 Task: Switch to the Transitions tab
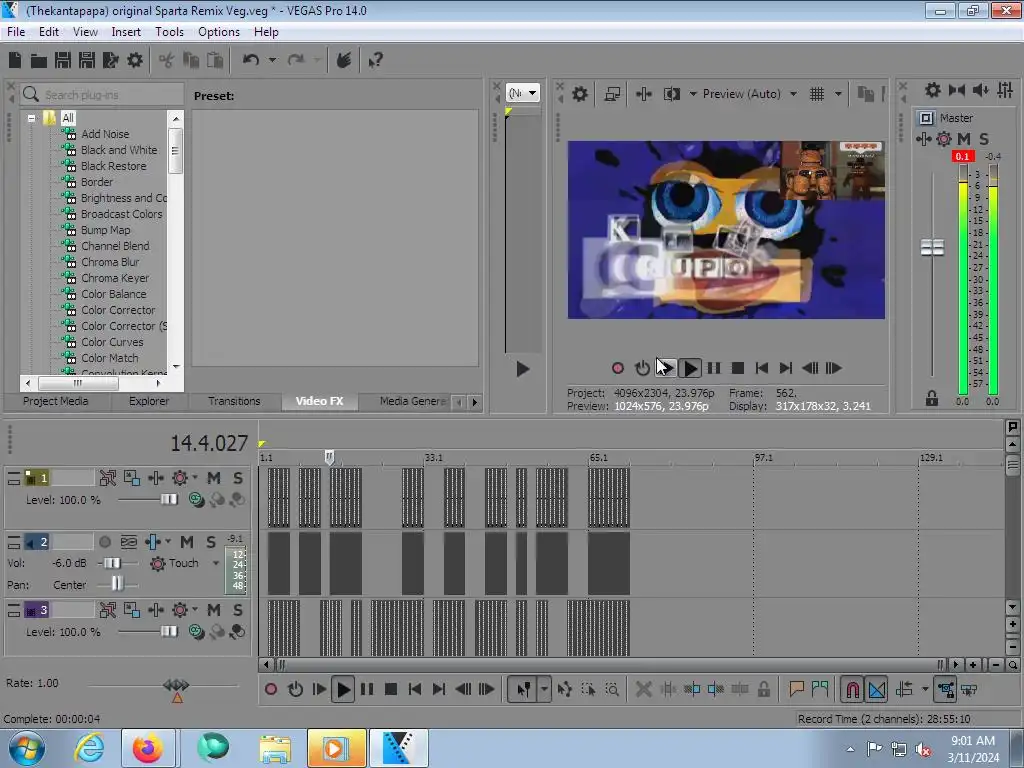click(x=234, y=401)
